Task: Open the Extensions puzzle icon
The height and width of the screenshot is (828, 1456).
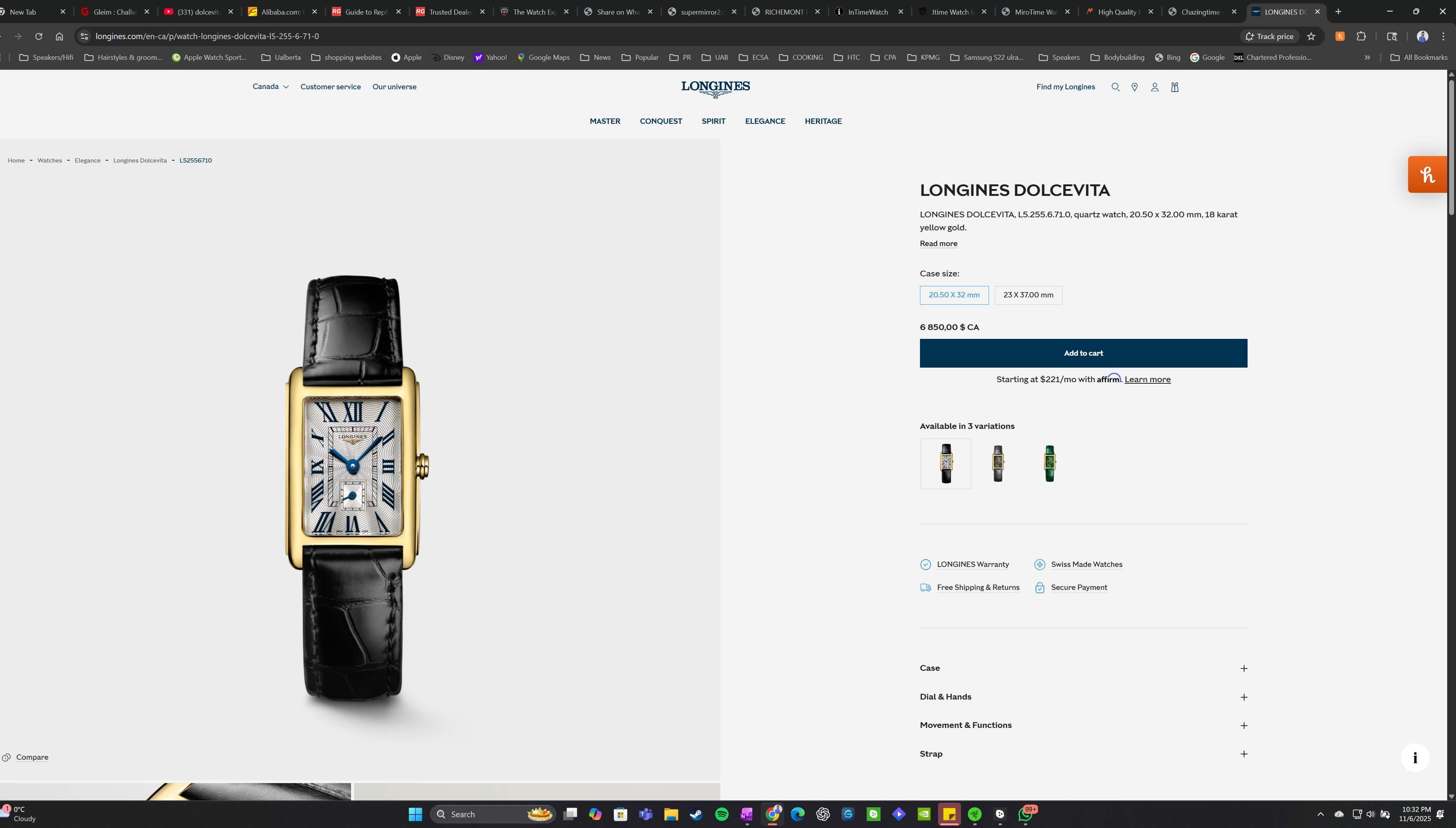Action: coord(1361,36)
